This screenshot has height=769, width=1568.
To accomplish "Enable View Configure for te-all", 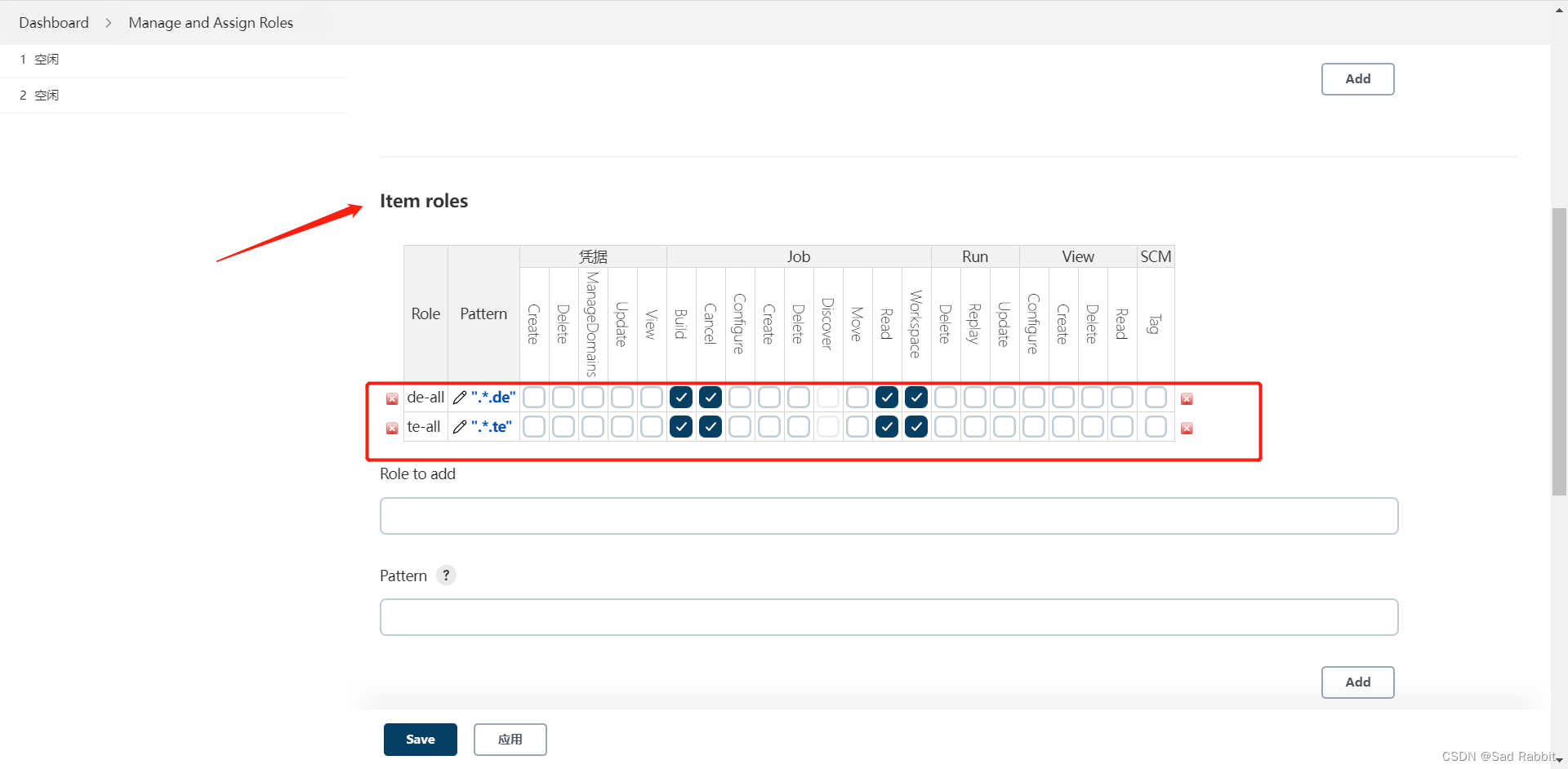I will point(1034,427).
